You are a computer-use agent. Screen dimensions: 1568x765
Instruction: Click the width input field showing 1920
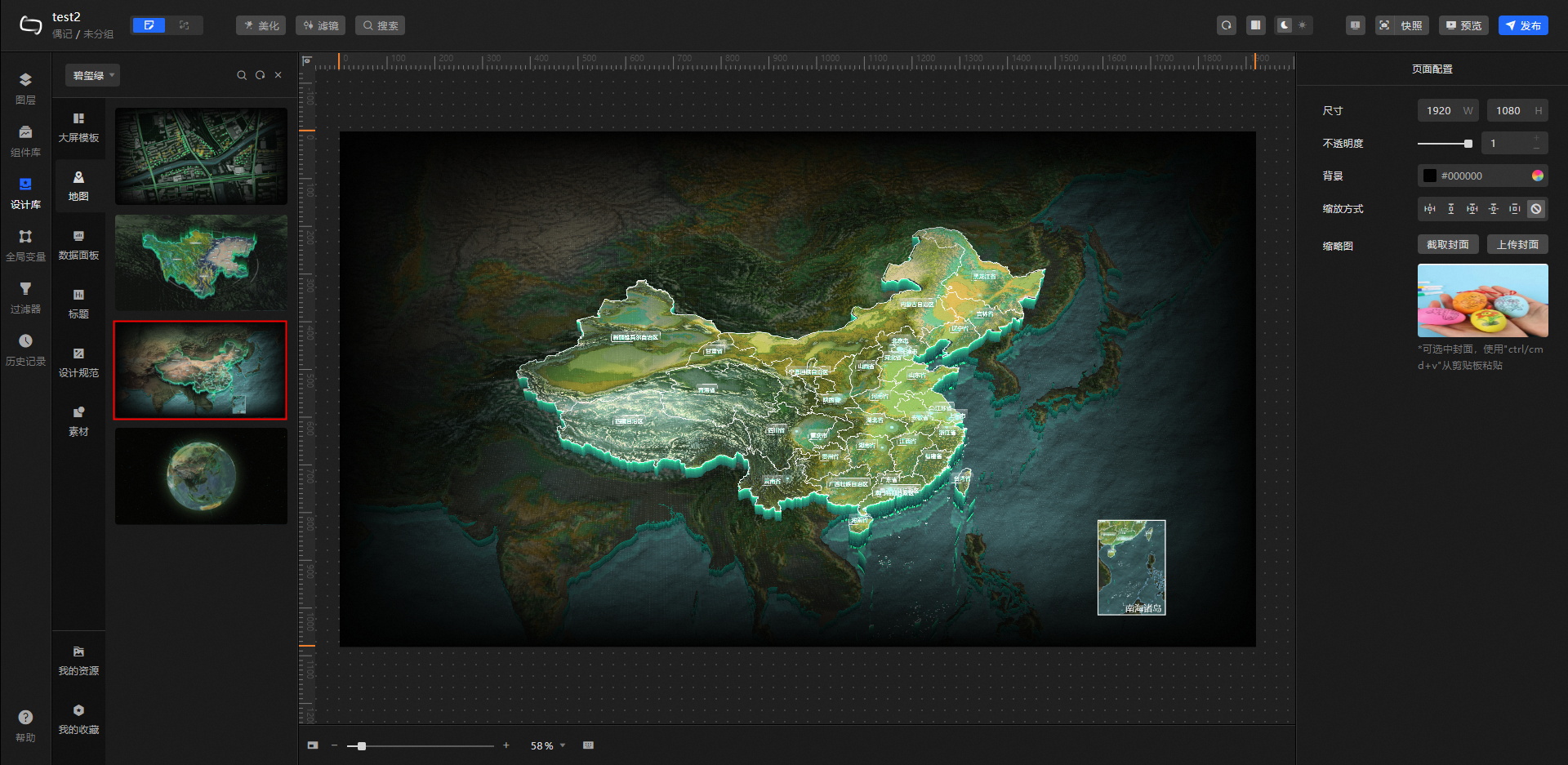[1448, 111]
